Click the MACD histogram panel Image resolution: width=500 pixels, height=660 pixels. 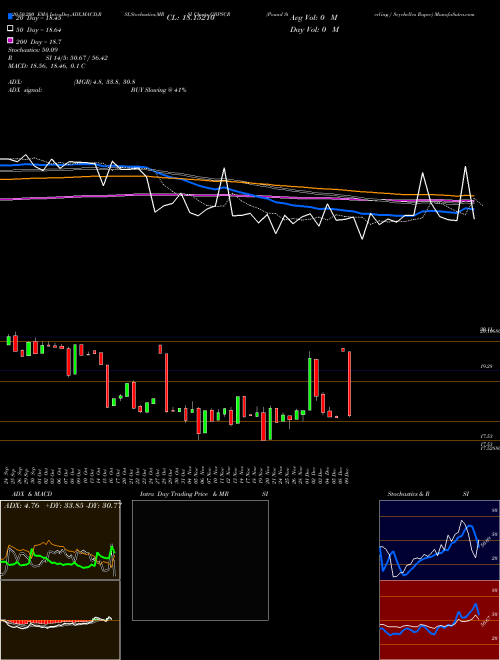tap(60, 620)
